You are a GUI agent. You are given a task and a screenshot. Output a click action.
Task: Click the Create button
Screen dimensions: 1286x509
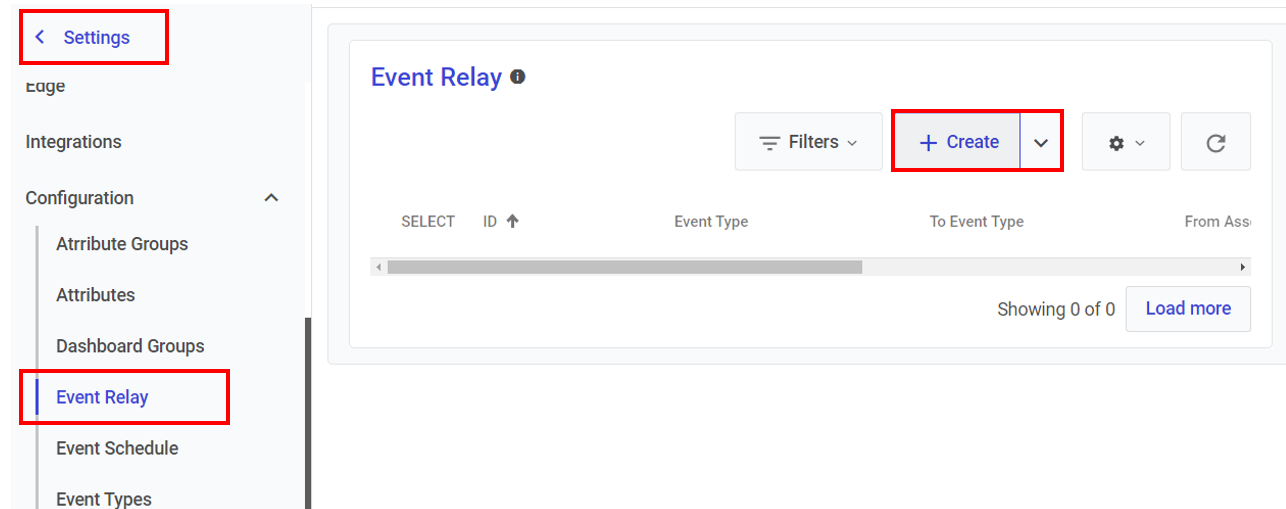958,142
